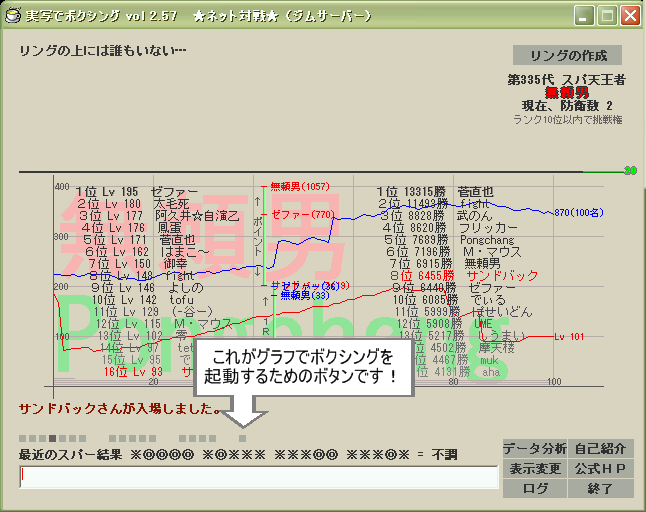Minimize the boxing game window
646x512 pixels.
coord(584,15)
